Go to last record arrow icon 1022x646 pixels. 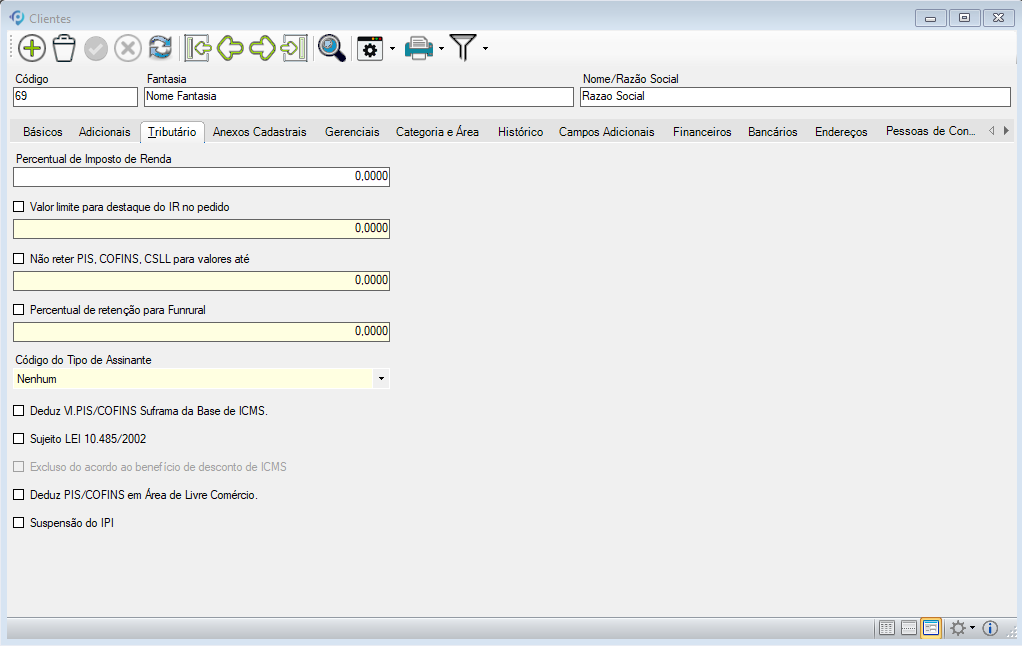[294, 48]
